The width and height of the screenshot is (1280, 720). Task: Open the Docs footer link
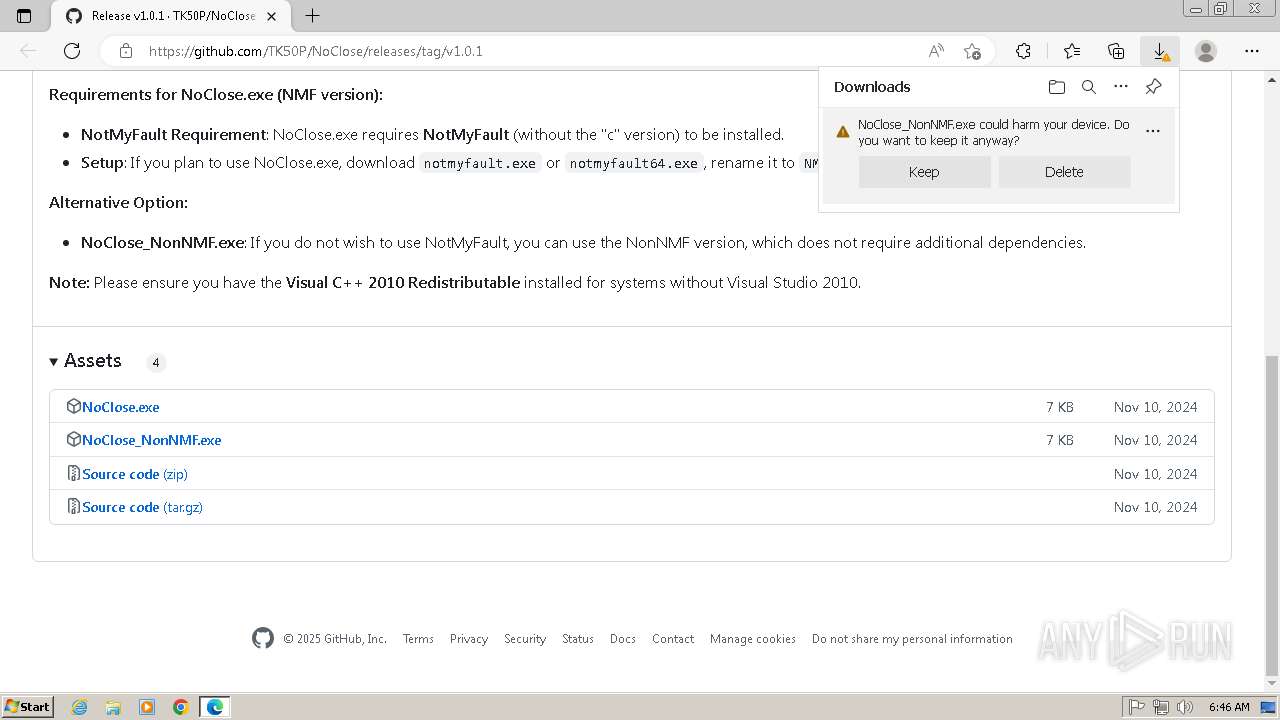pos(623,639)
